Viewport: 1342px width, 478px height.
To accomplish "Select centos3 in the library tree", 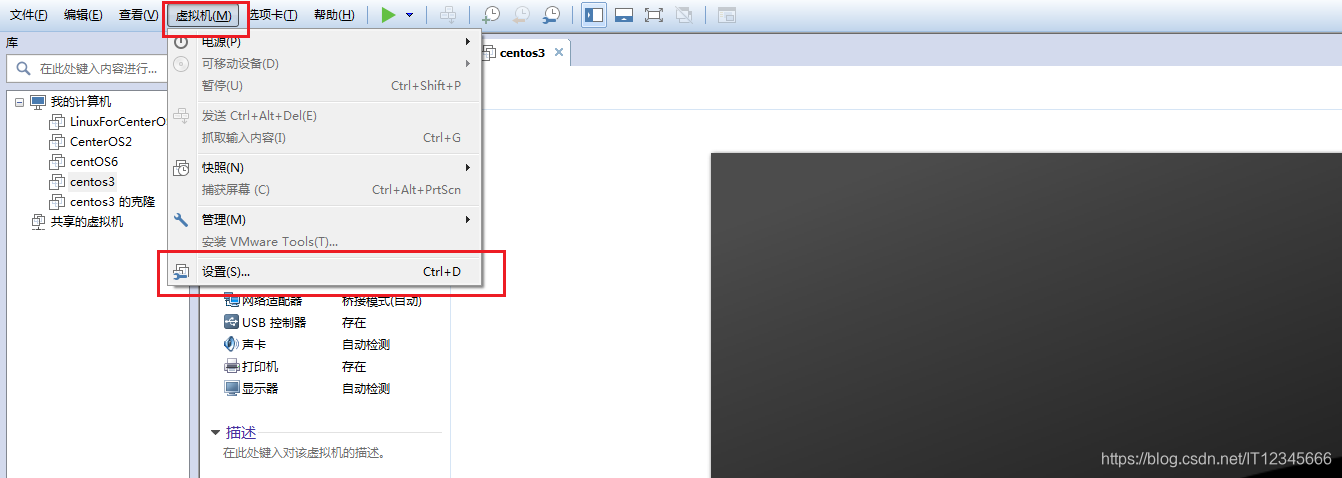I will (x=92, y=182).
